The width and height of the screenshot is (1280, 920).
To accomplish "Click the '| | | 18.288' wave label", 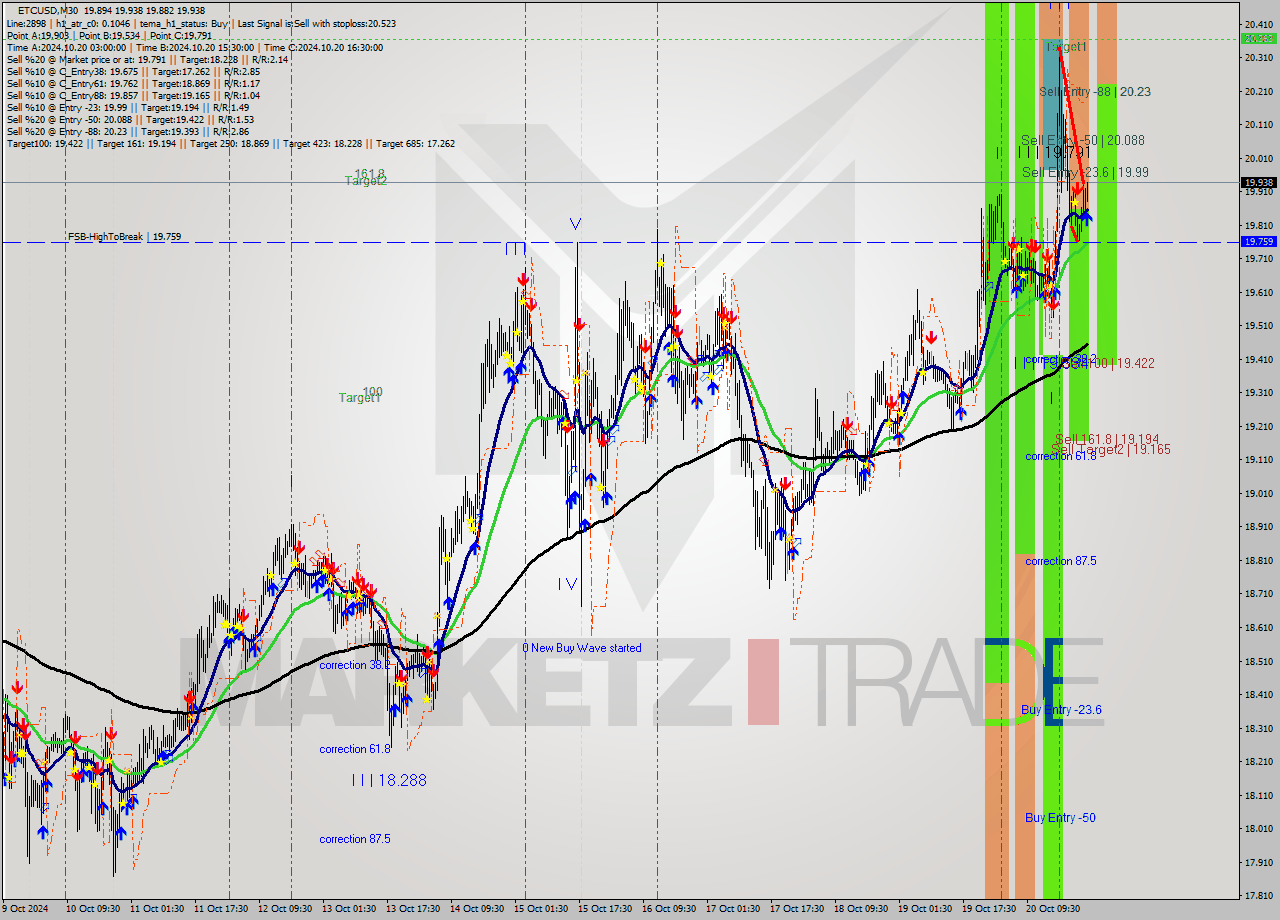I will 388,780.
